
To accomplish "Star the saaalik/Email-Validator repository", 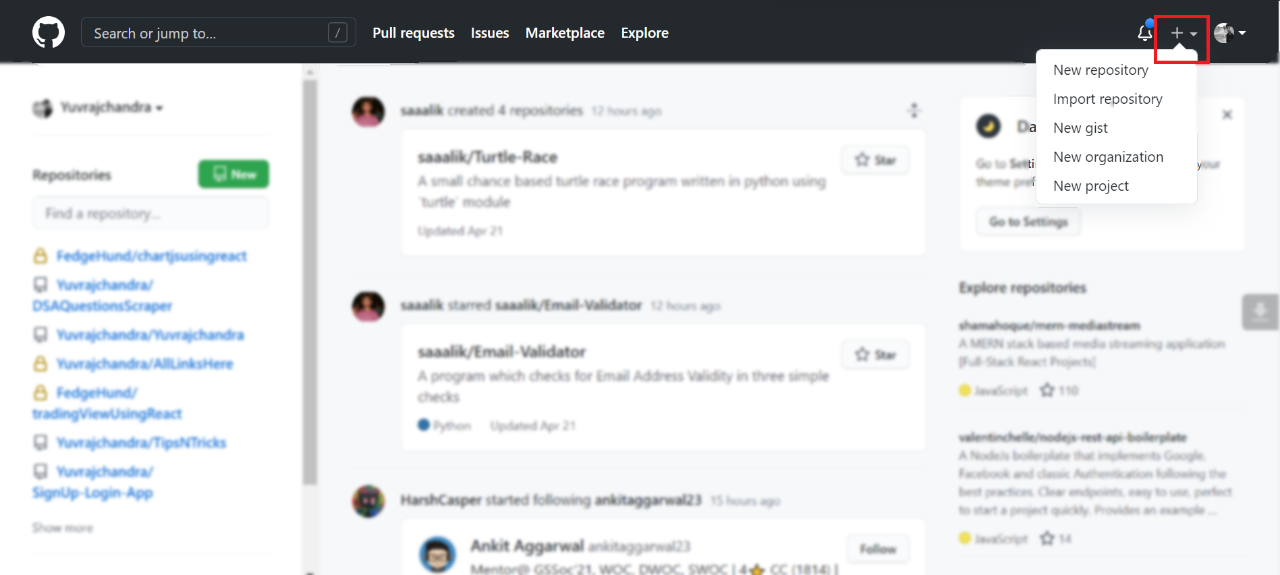I will [876, 354].
